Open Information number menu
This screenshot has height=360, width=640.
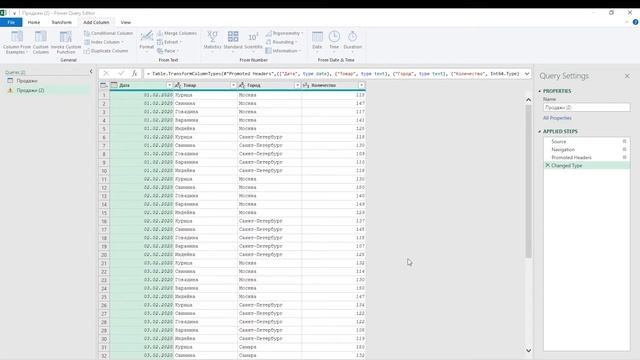tap(283, 51)
